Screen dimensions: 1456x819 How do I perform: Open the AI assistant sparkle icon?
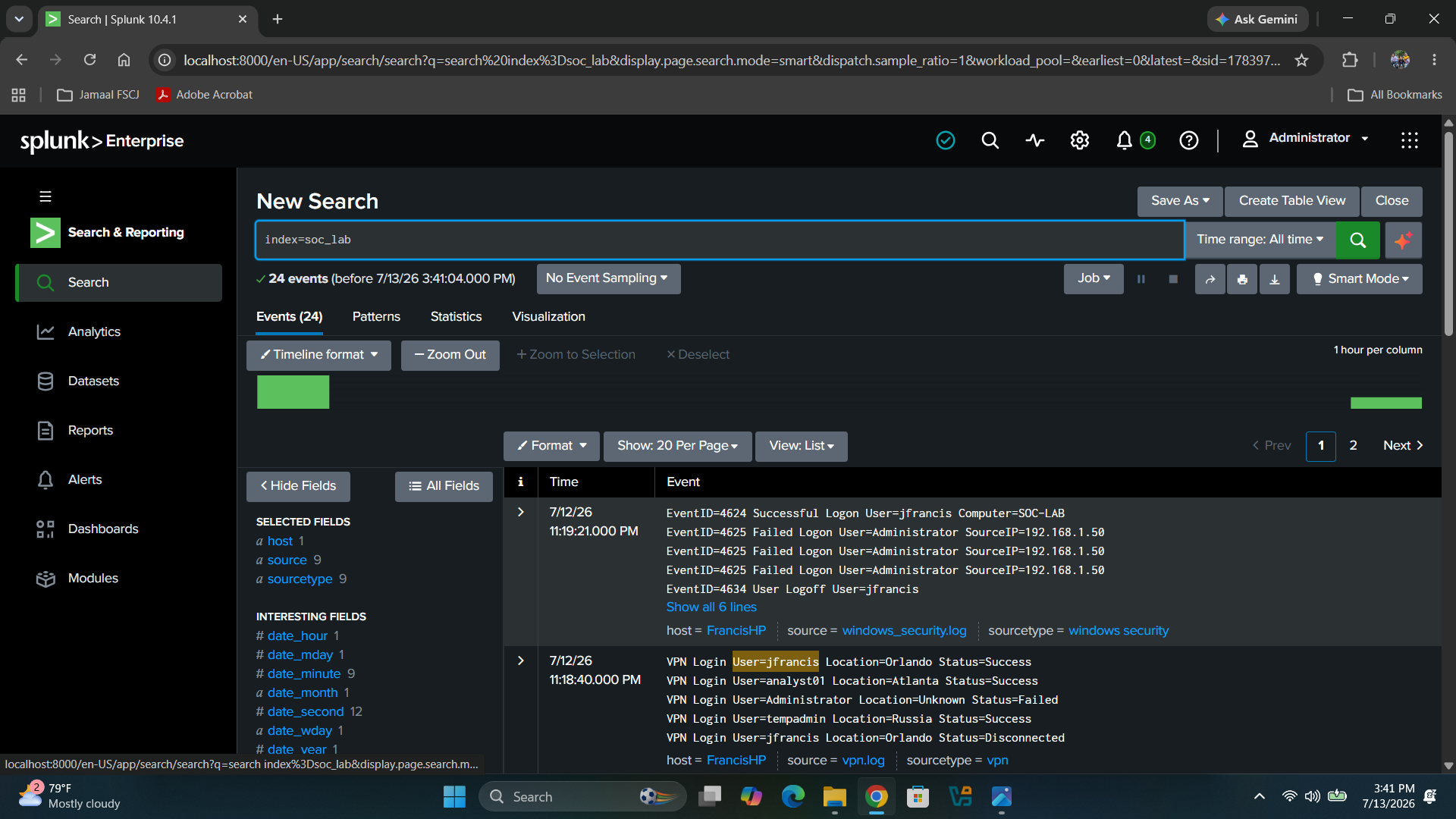point(1403,240)
